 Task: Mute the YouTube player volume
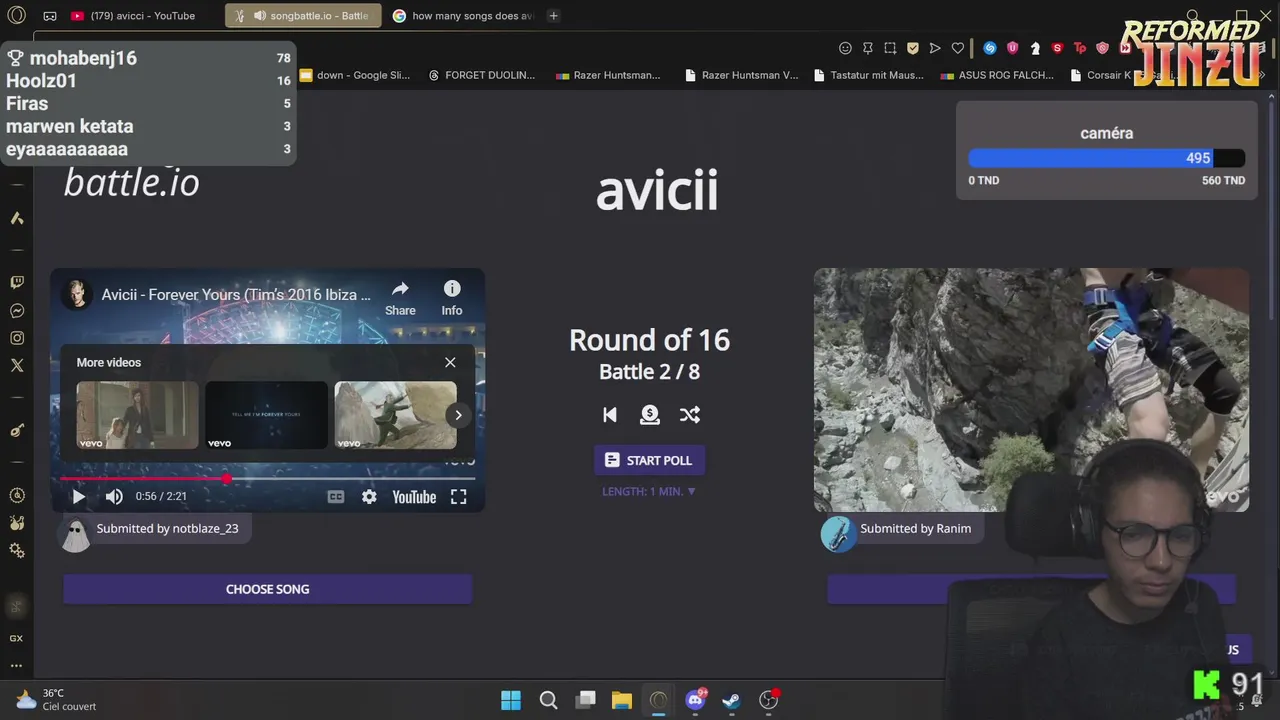[114, 497]
